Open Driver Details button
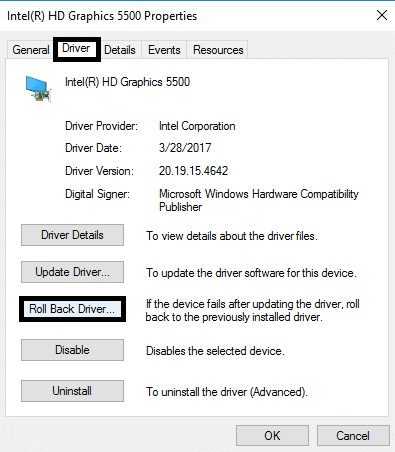395x452 pixels. [72, 235]
